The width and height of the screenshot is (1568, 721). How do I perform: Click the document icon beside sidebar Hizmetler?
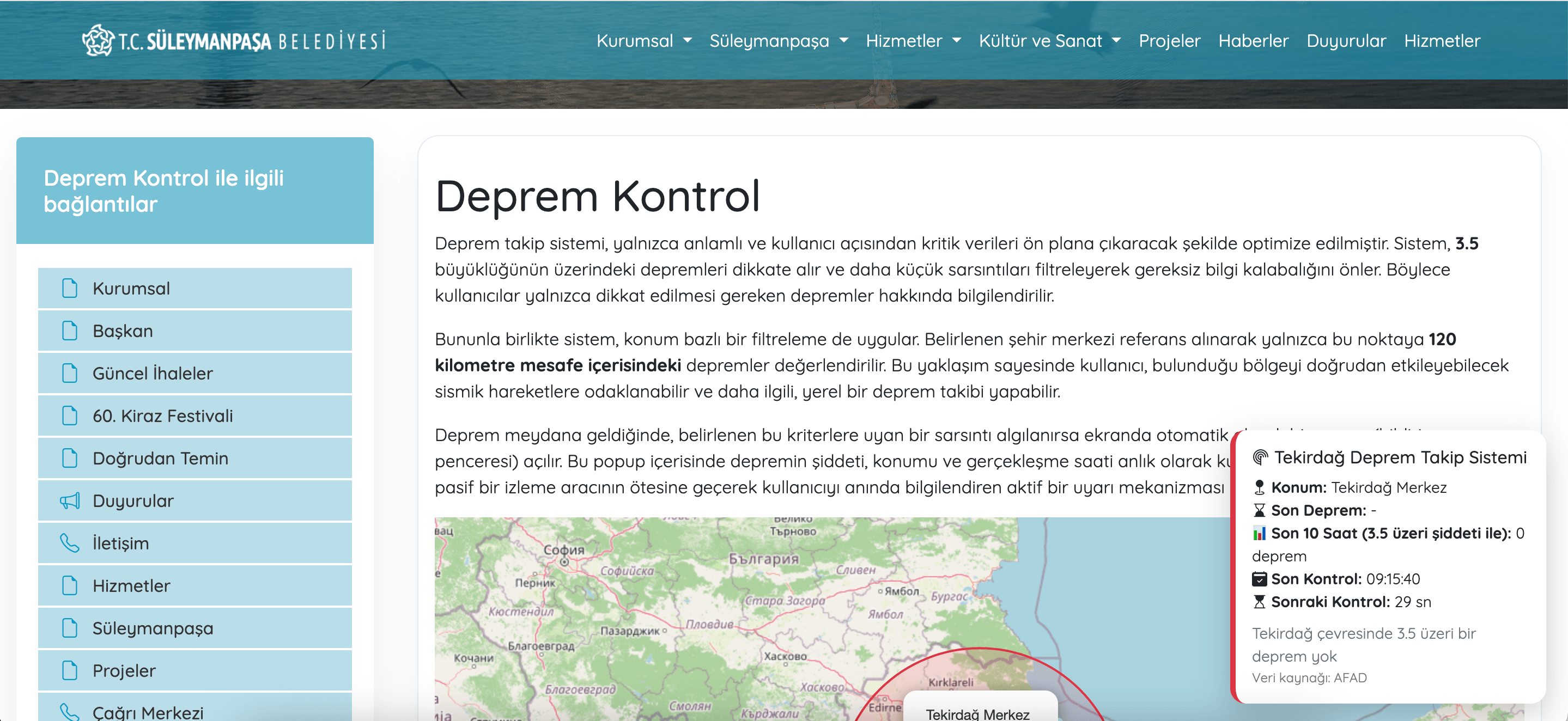point(70,585)
